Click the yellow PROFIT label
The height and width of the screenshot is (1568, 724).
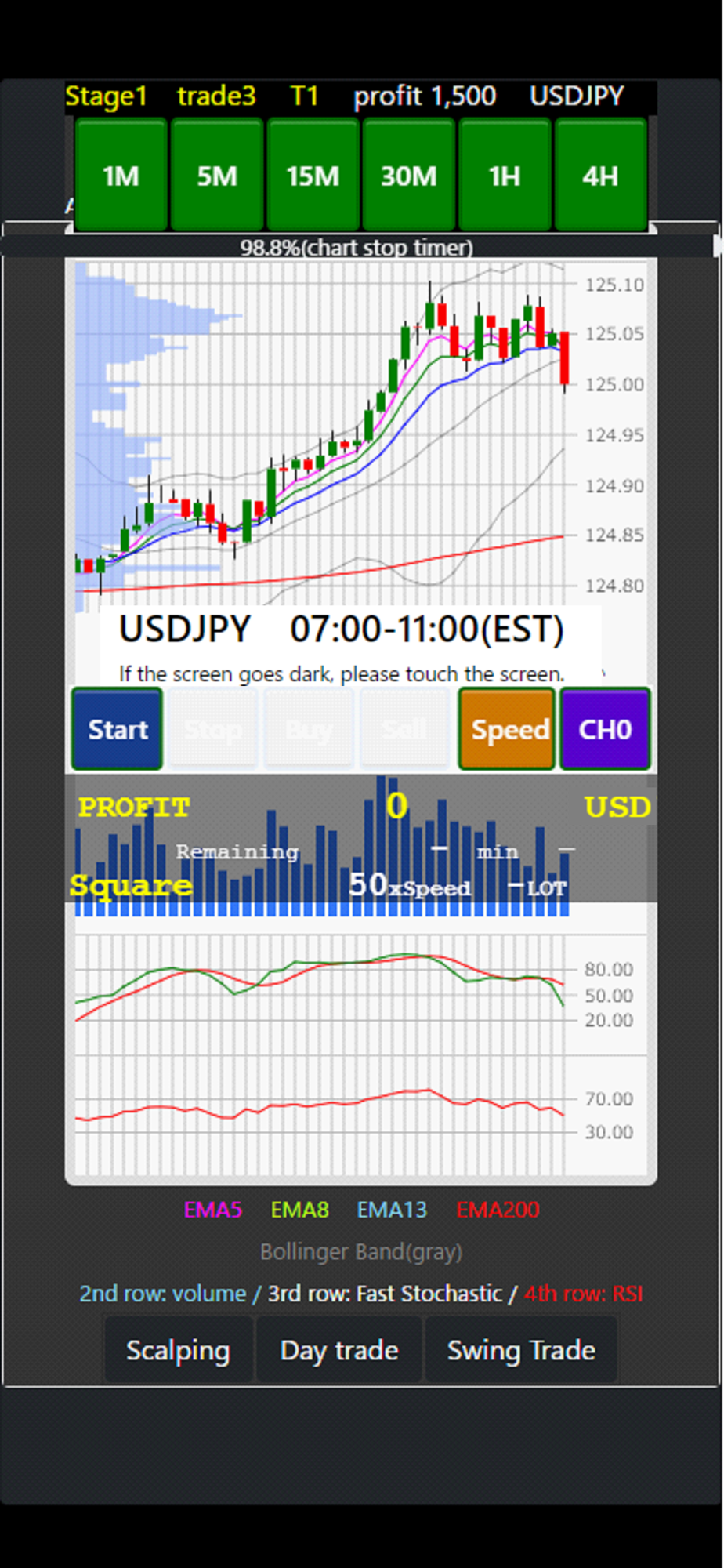[x=134, y=808]
